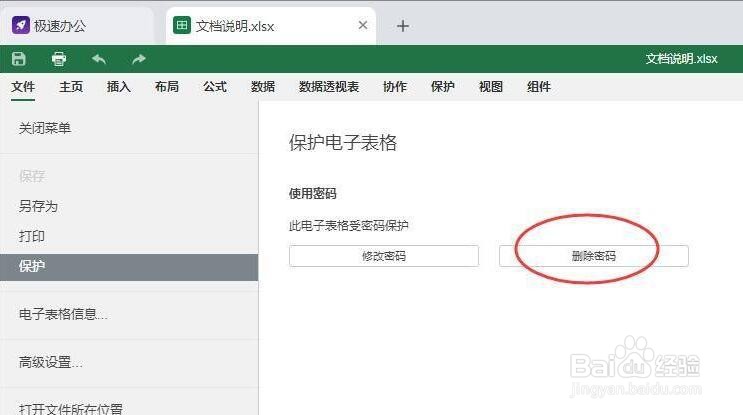Open the 组件 ribbon tab
This screenshot has width=743, height=415.
(x=539, y=87)
